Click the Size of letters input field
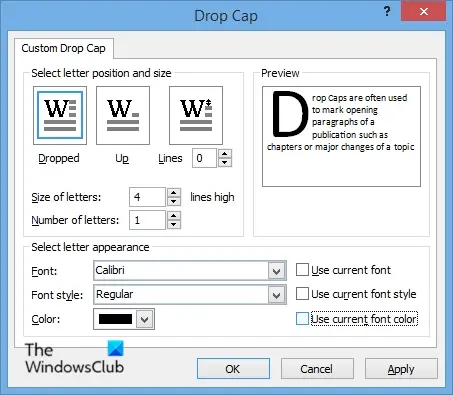The height and width of the screenshot is (395, 453). [147, 197]
